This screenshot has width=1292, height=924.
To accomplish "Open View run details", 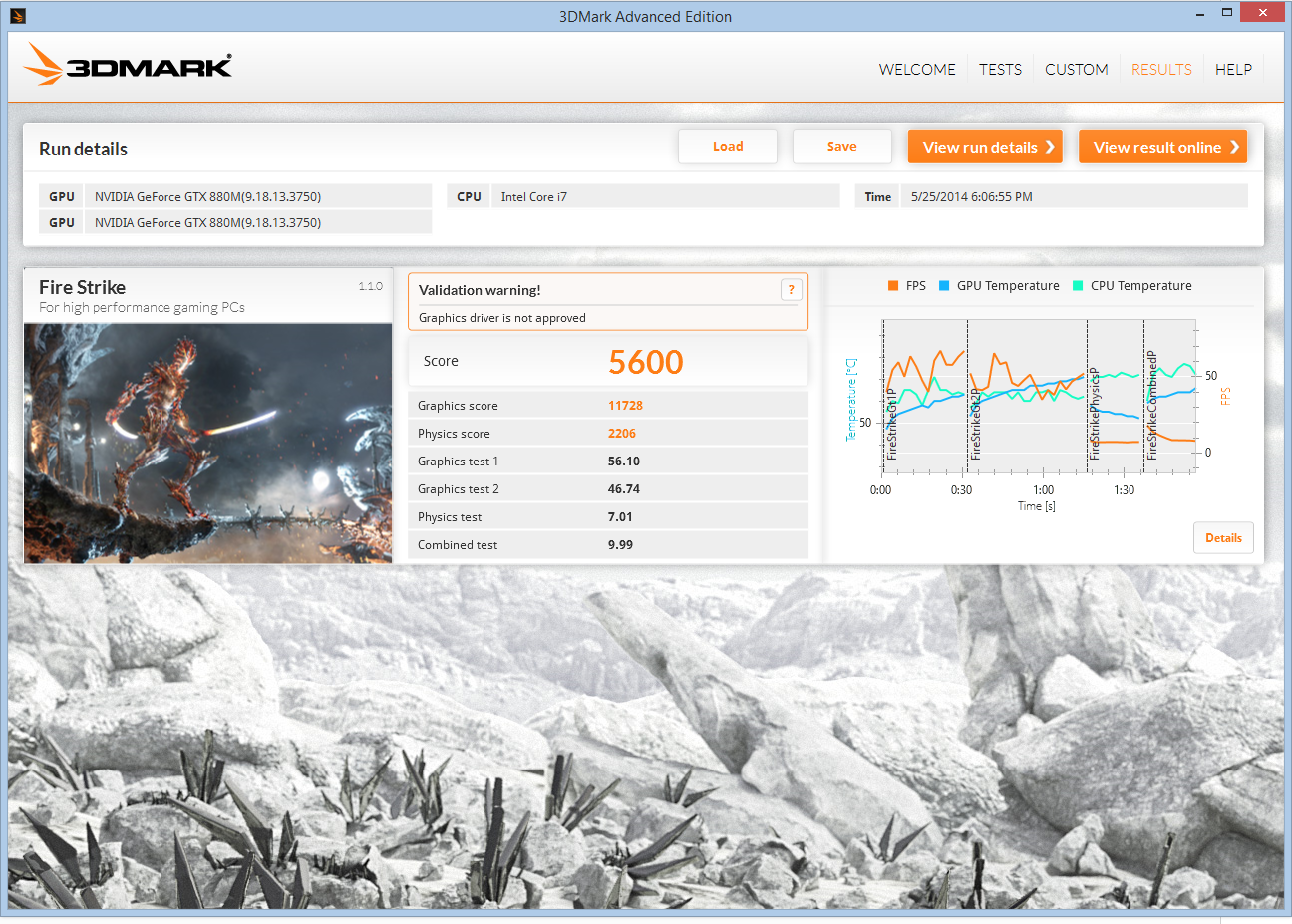I will (985, 147).
